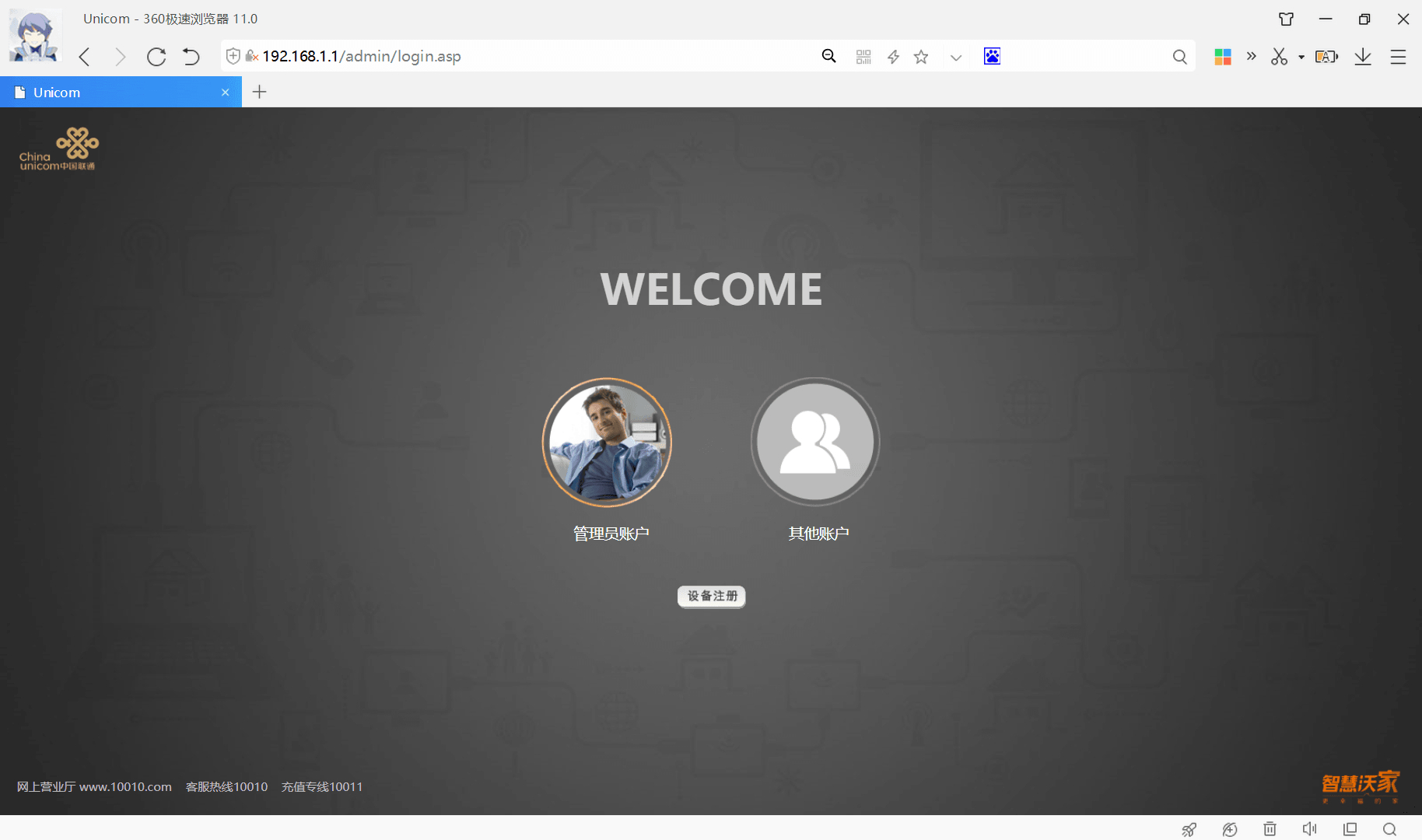Select the 管理员账户 avatar photo
This screenshot has width=1422, height=840.
(607, 443)
